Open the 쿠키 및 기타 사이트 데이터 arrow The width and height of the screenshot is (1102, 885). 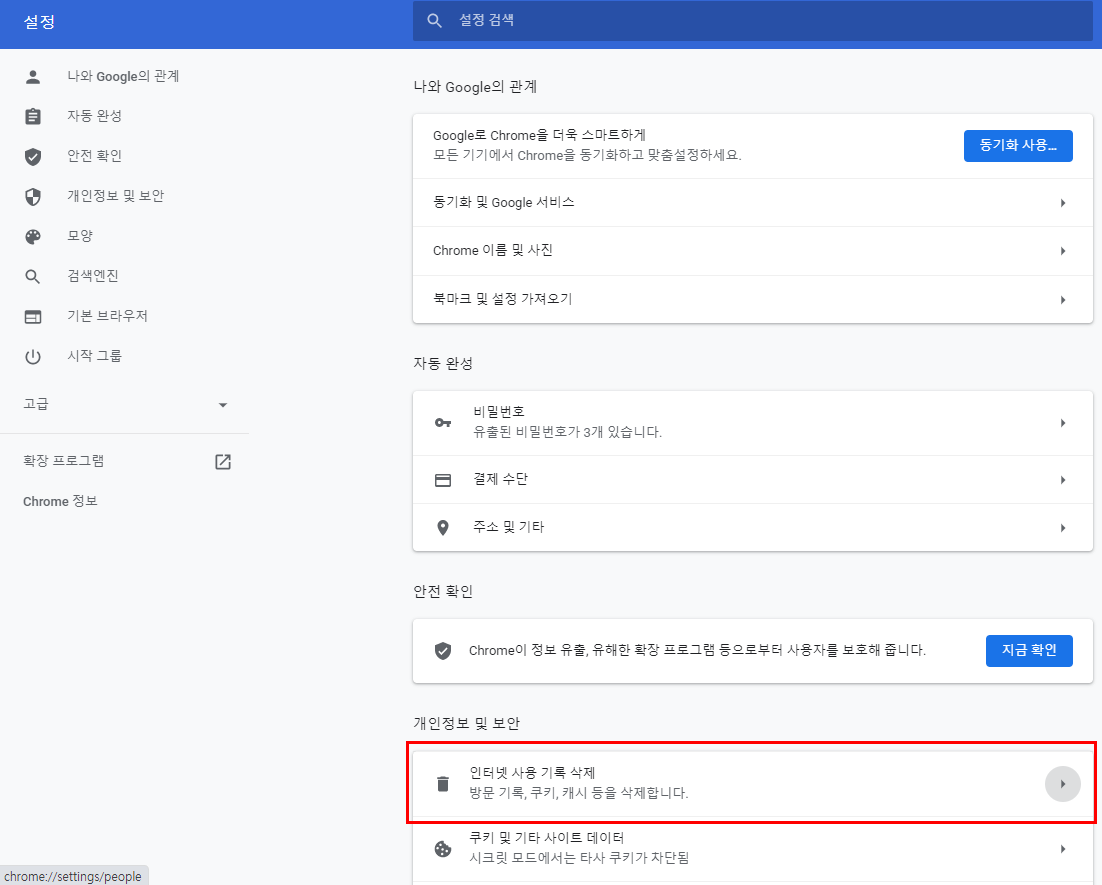coord(1063,849)
